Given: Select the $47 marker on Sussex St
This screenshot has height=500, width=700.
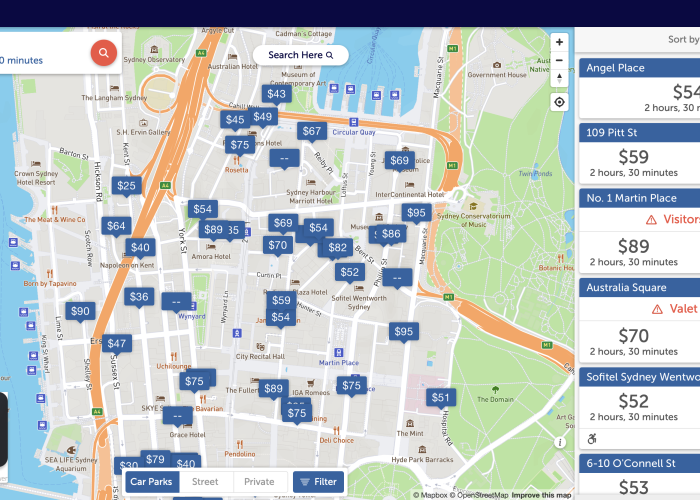Looking at the screenshot, I should click(x=117, y=344).
